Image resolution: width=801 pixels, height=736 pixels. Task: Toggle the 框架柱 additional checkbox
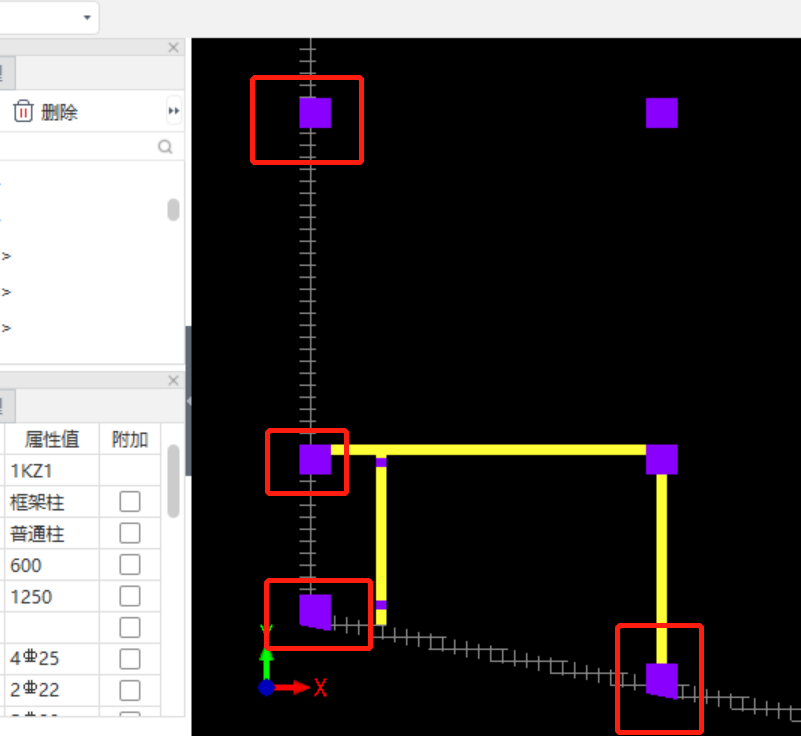coord(130,502)
